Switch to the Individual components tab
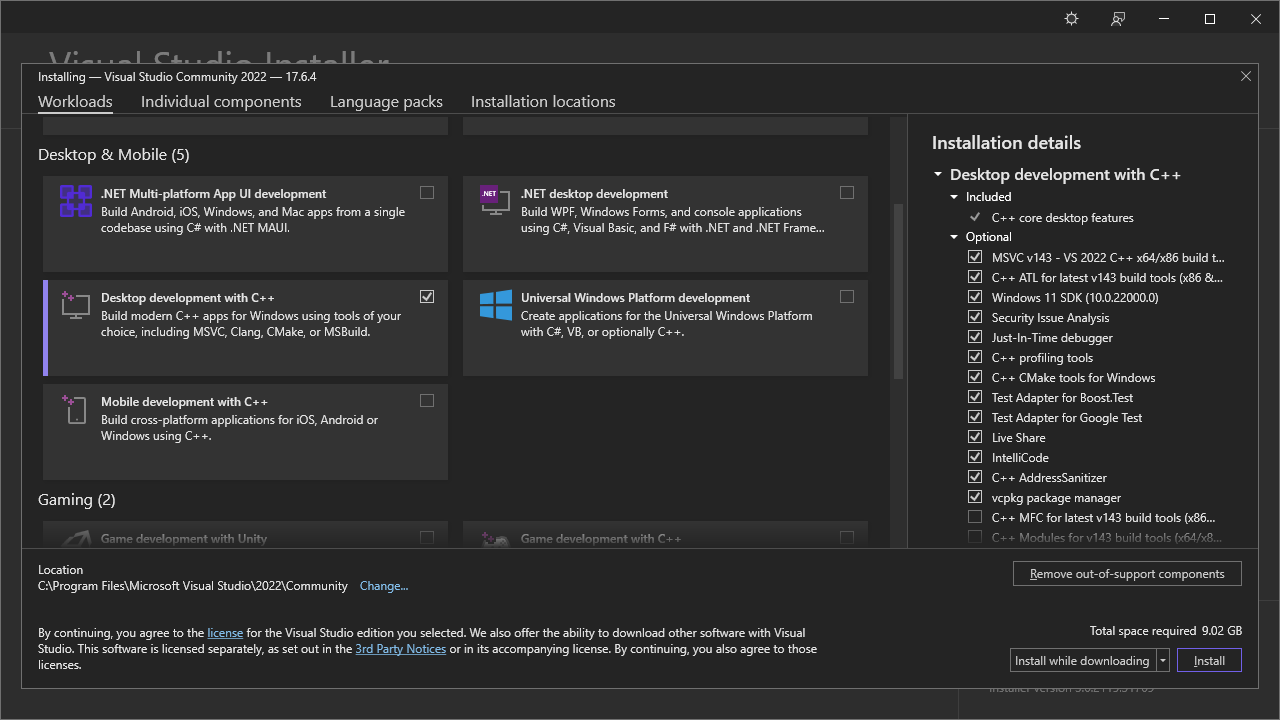 [x=221, y=101]
